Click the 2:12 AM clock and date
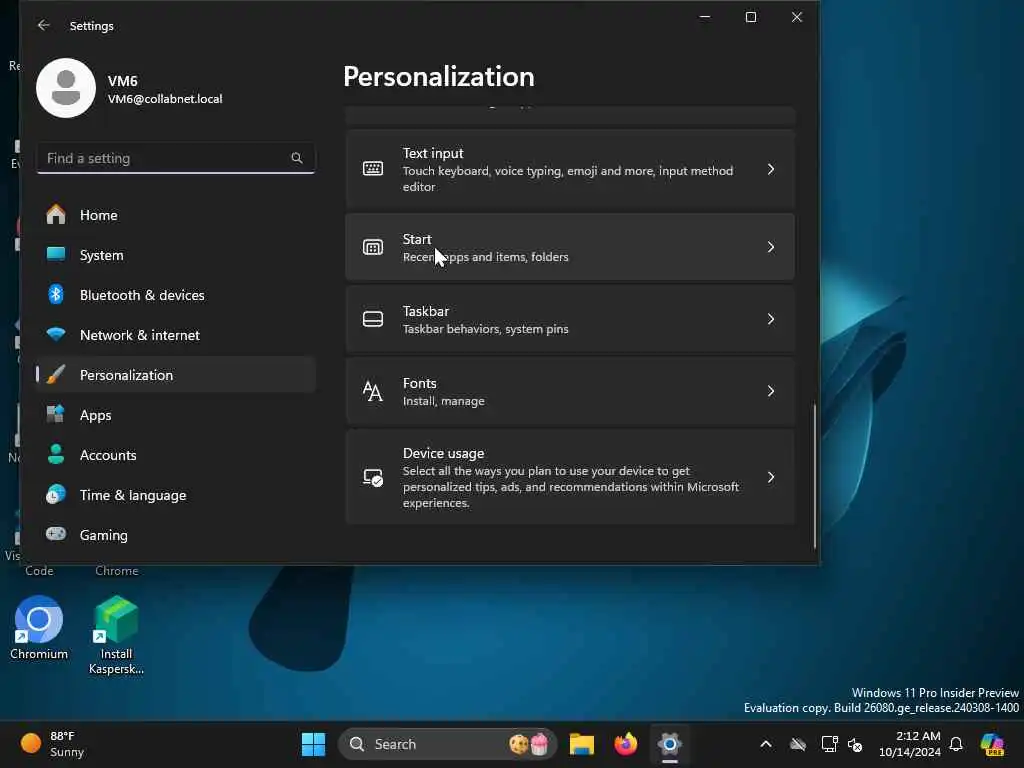Screen dimensions: 1024x768 tap(909, 744)
